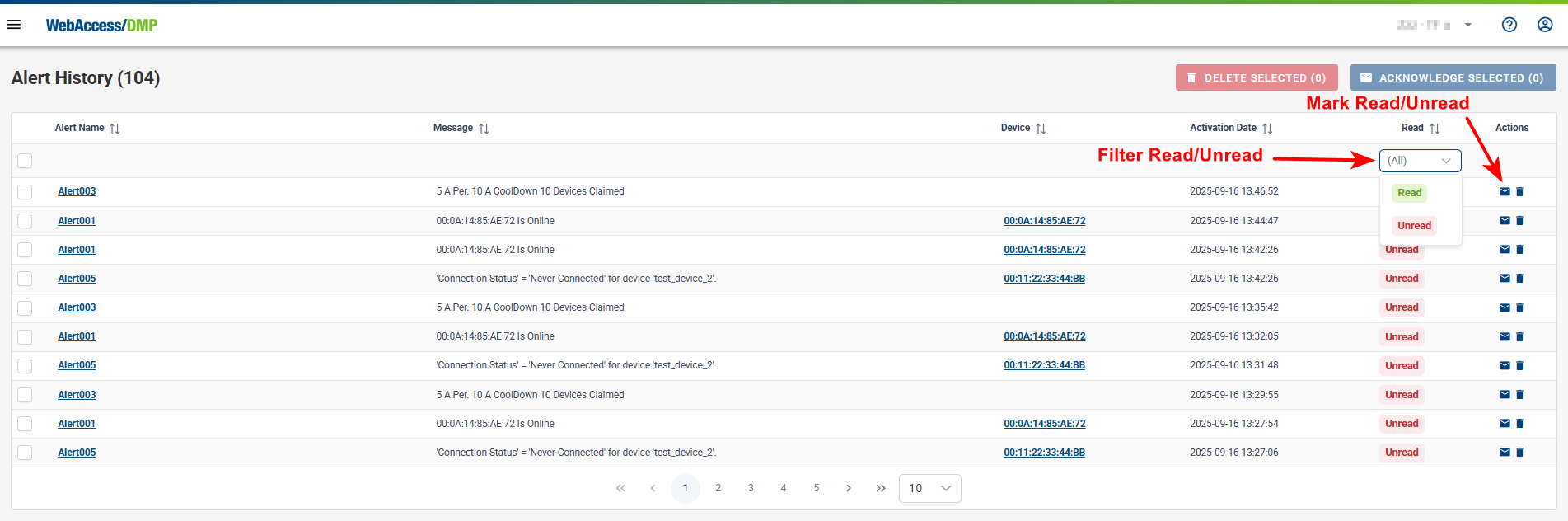
Task: Mark first Alert003 row as read via envelope icon
Action: (1505, 191)
